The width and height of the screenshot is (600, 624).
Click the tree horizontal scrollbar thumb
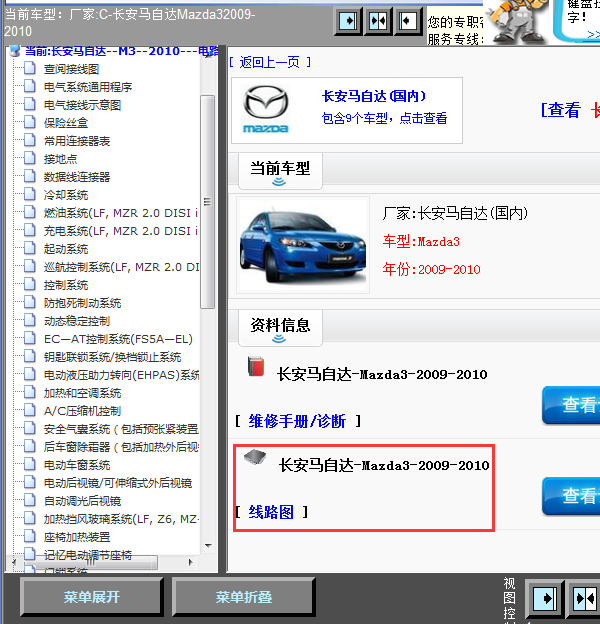[90, 562]
